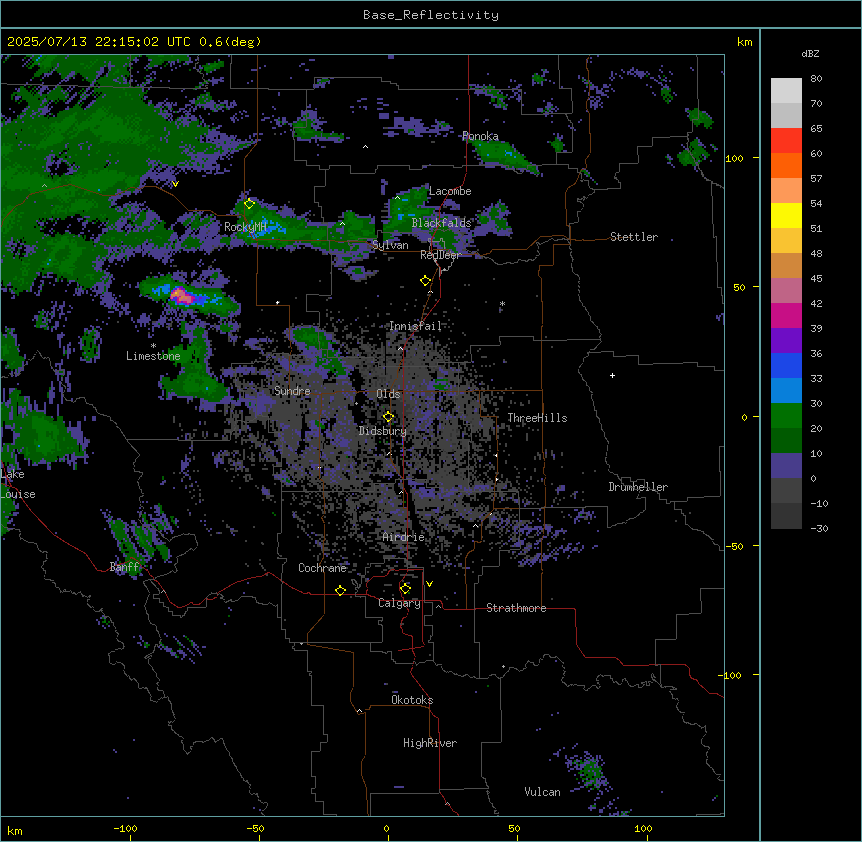Select the yellow 51-54 dBZ legend color

(x=786, y=215)
